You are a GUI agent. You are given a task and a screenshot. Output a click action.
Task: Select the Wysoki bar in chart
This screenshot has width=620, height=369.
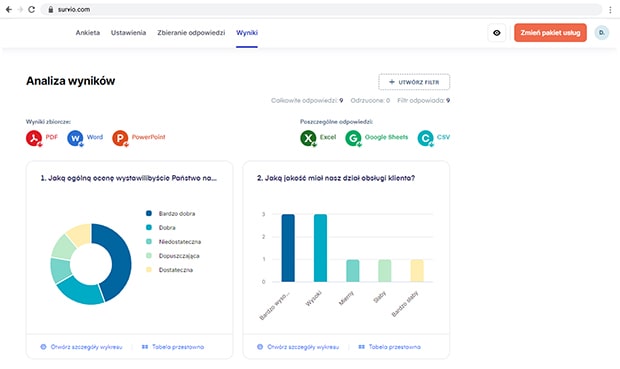(321, 248)
